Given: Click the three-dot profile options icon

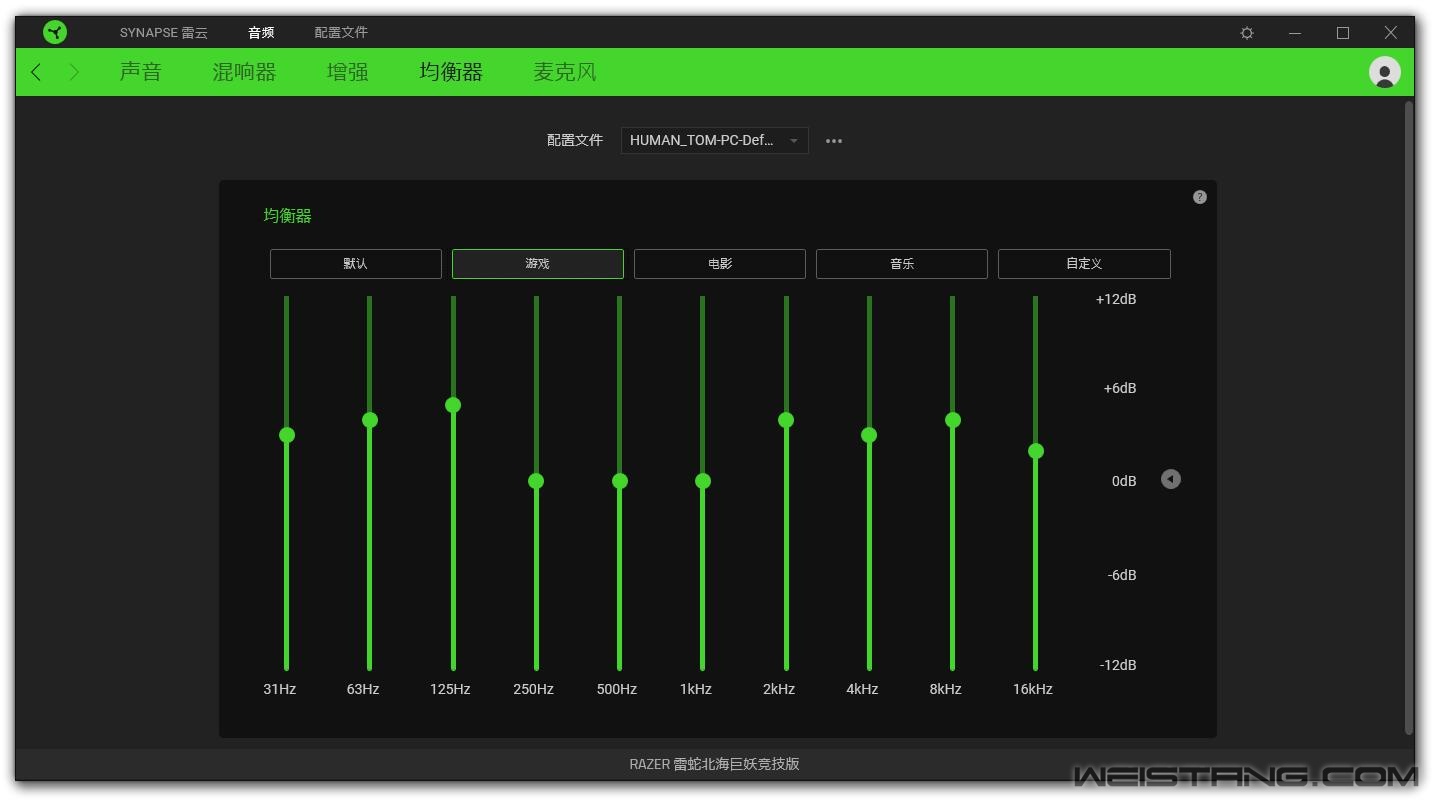Looking at the screenshot, I should [x=834, y=141].
